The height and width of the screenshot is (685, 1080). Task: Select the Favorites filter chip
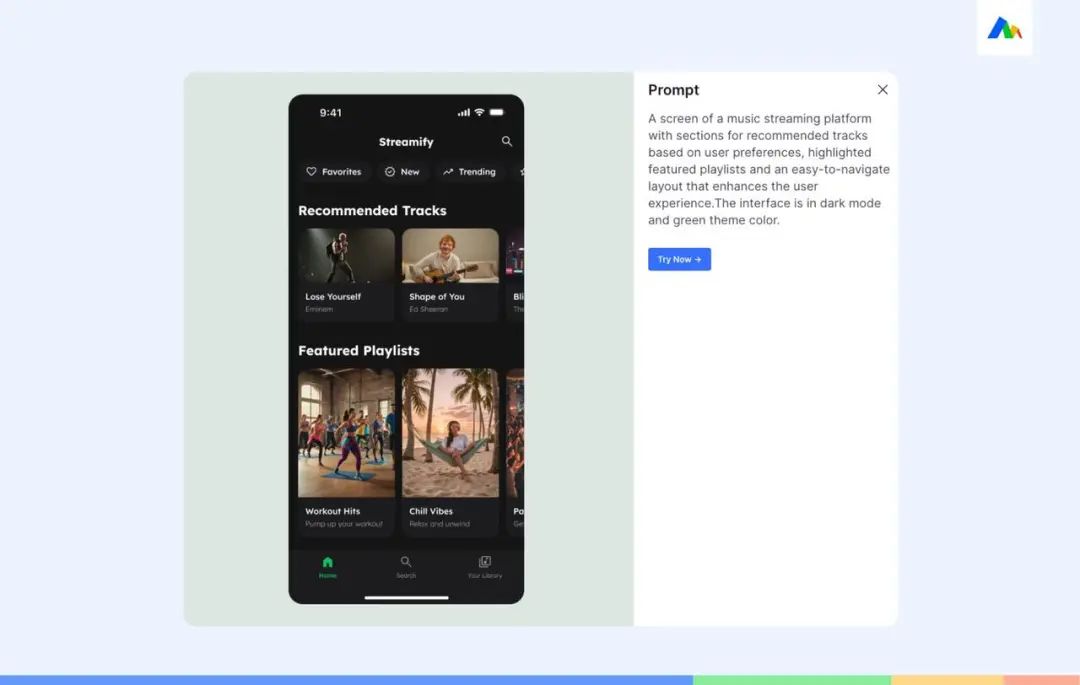coord(334,171)
